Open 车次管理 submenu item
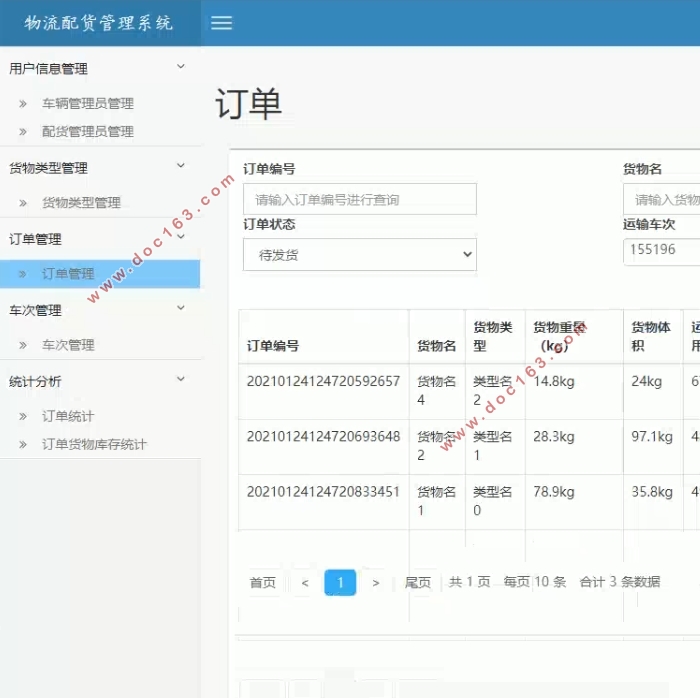The width and height of the screenshot is (700, 698). [68, 345]
